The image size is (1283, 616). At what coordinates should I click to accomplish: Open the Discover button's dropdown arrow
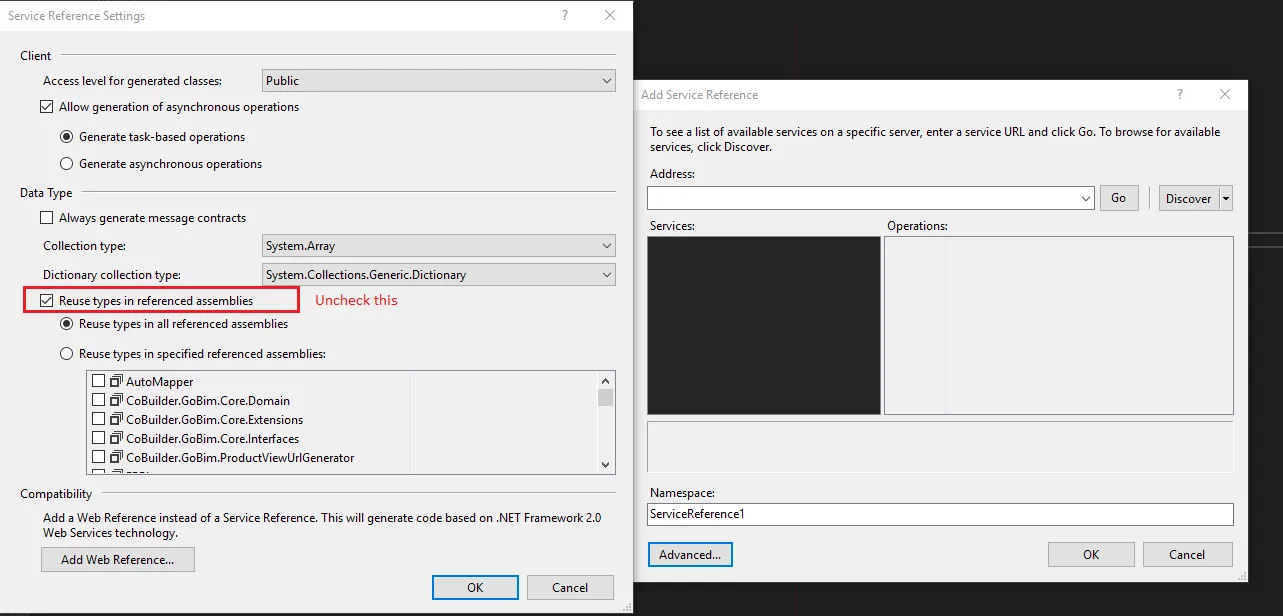pos(1226,199)
